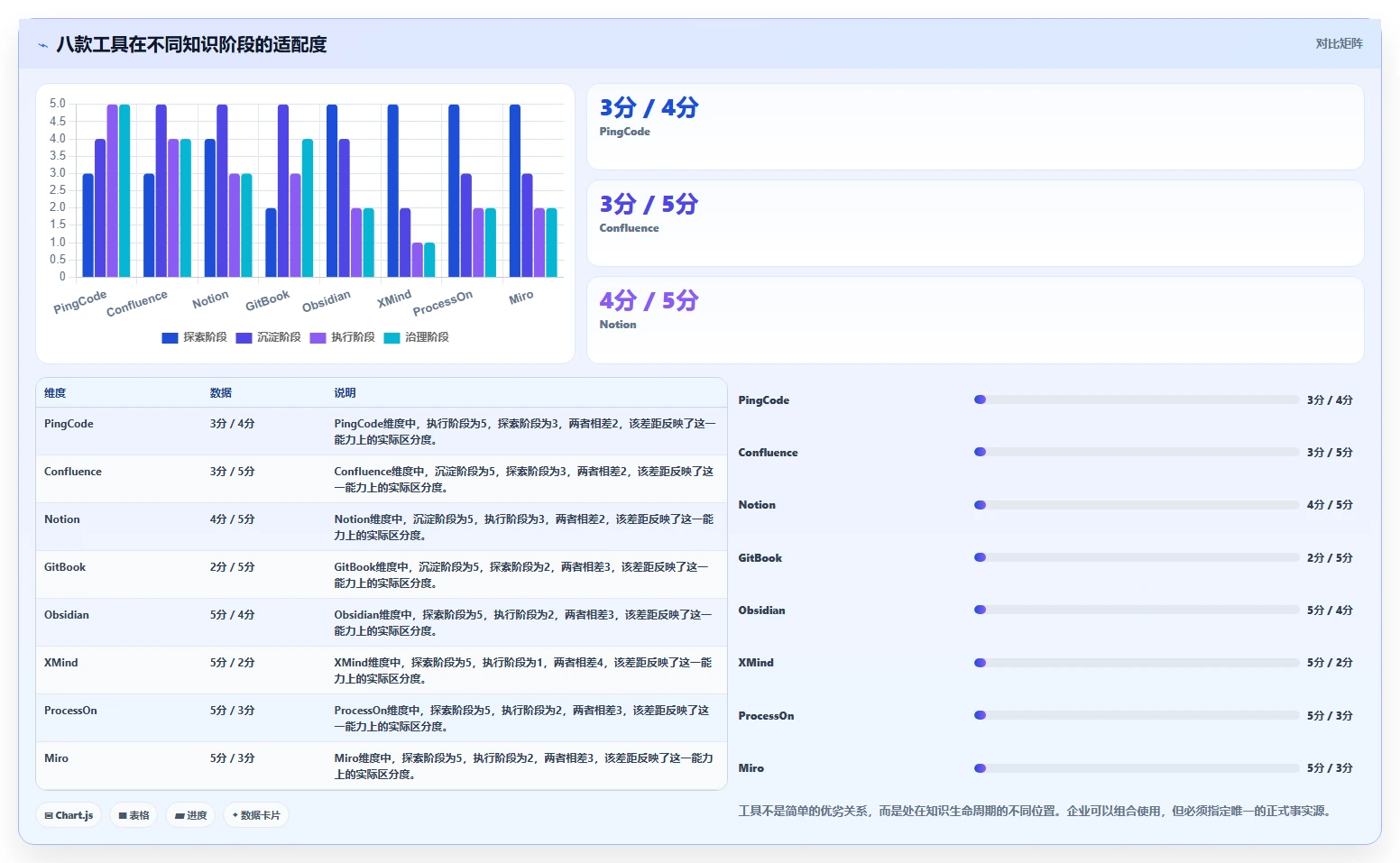This screenshot has width=1400, height=863.
Task: Open the Notion 4分 / 5分 data card
Action: click(x=975, y=320)
